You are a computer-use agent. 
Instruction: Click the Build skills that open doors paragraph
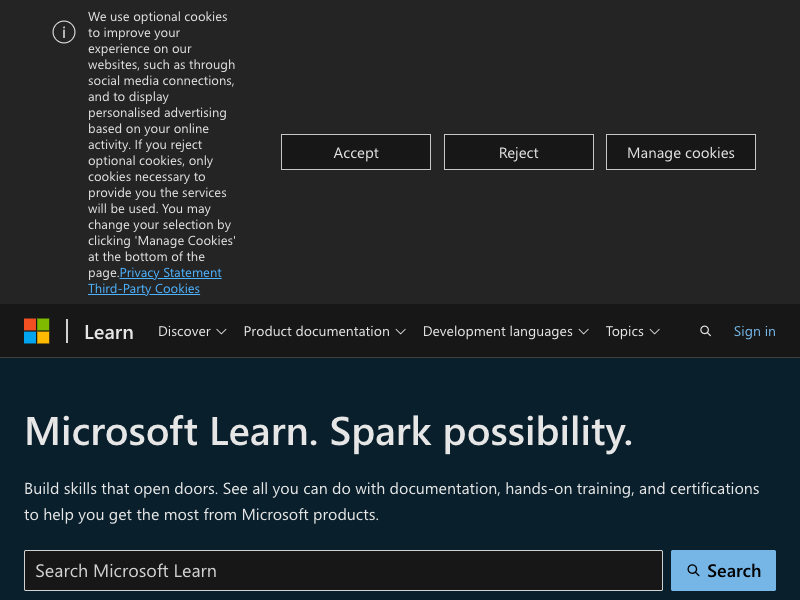(391, 502)
